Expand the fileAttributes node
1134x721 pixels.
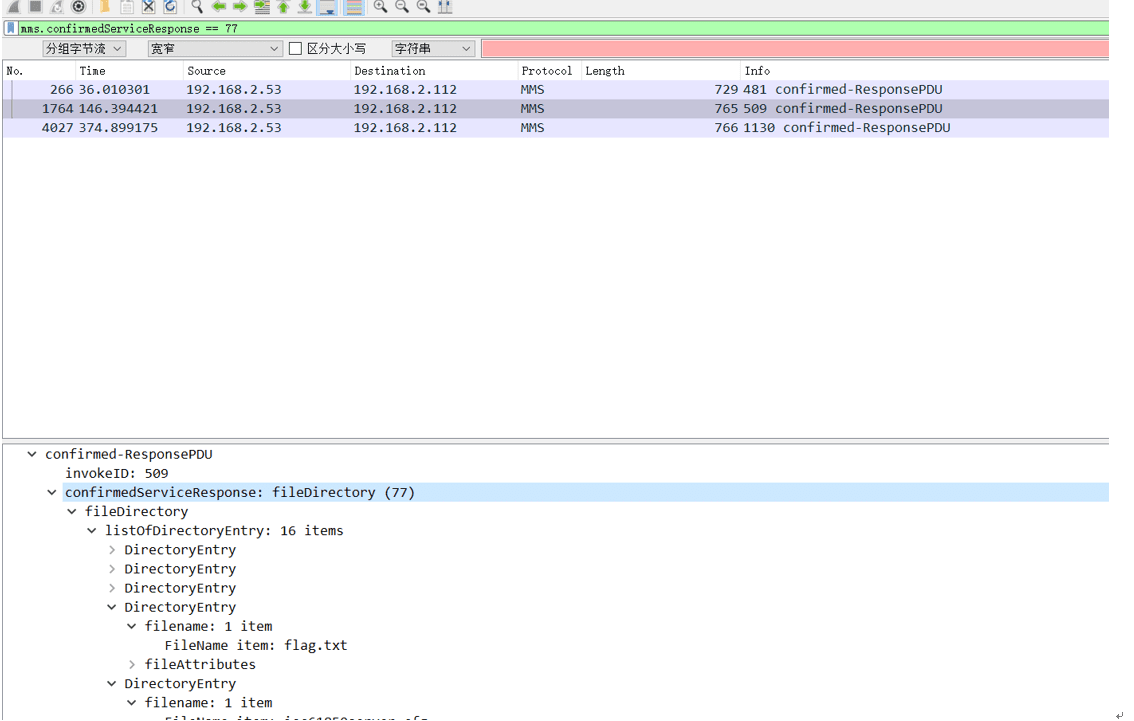point(132,665)
